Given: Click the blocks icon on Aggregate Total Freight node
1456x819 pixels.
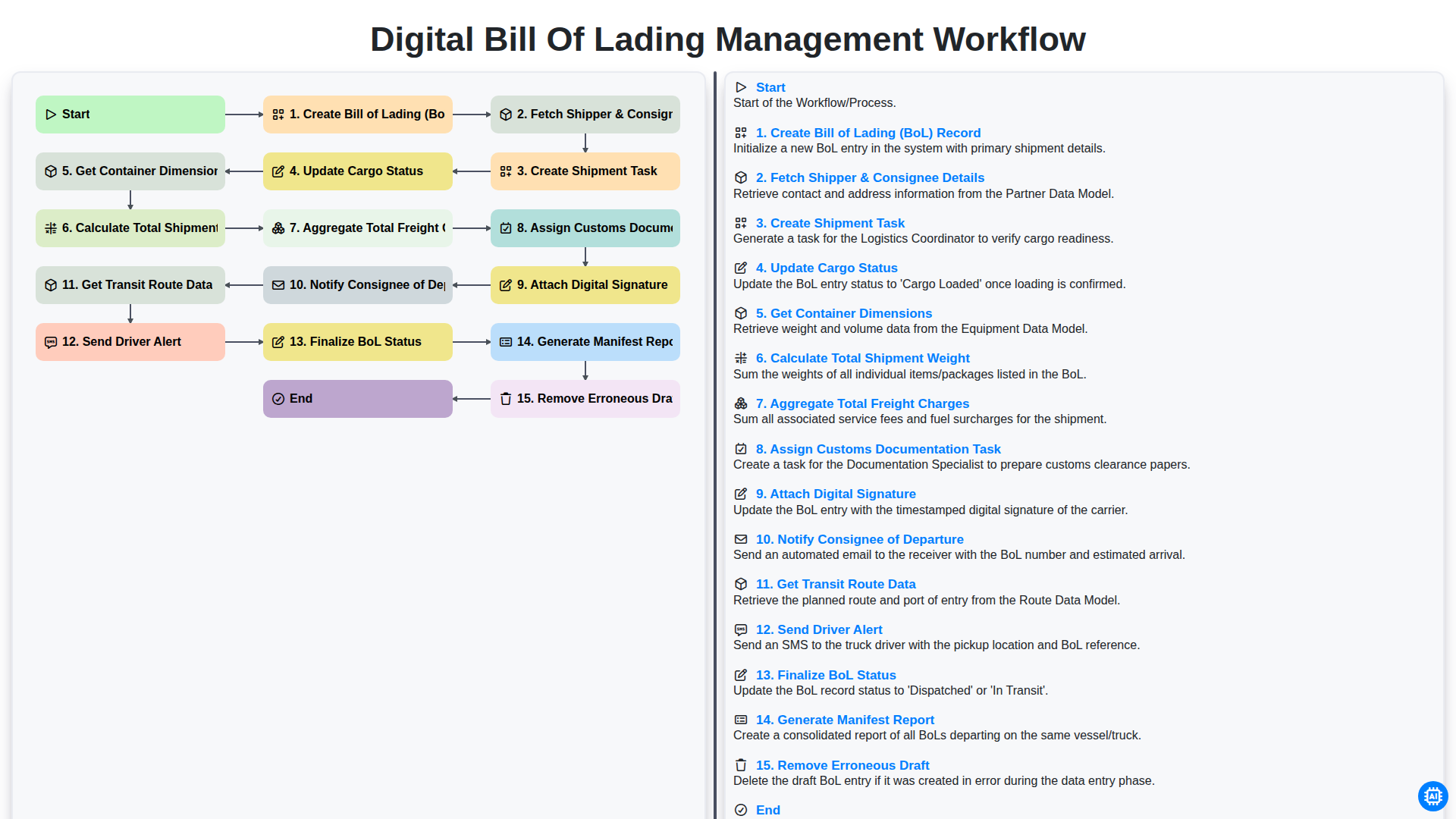Looking at the screenshot, I should (x=278, y=228).
